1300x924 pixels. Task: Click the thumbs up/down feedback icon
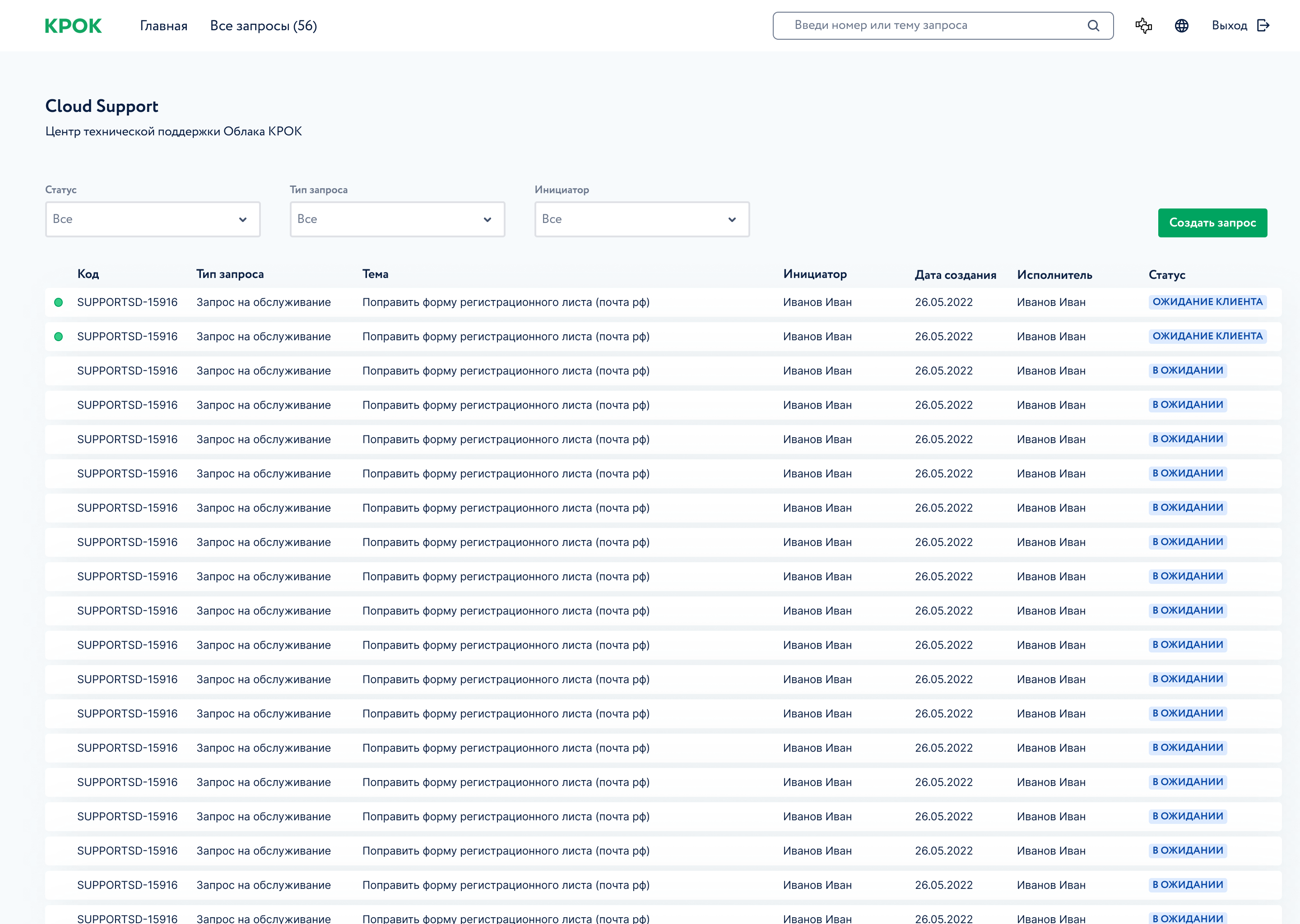tap(1143, 26)
